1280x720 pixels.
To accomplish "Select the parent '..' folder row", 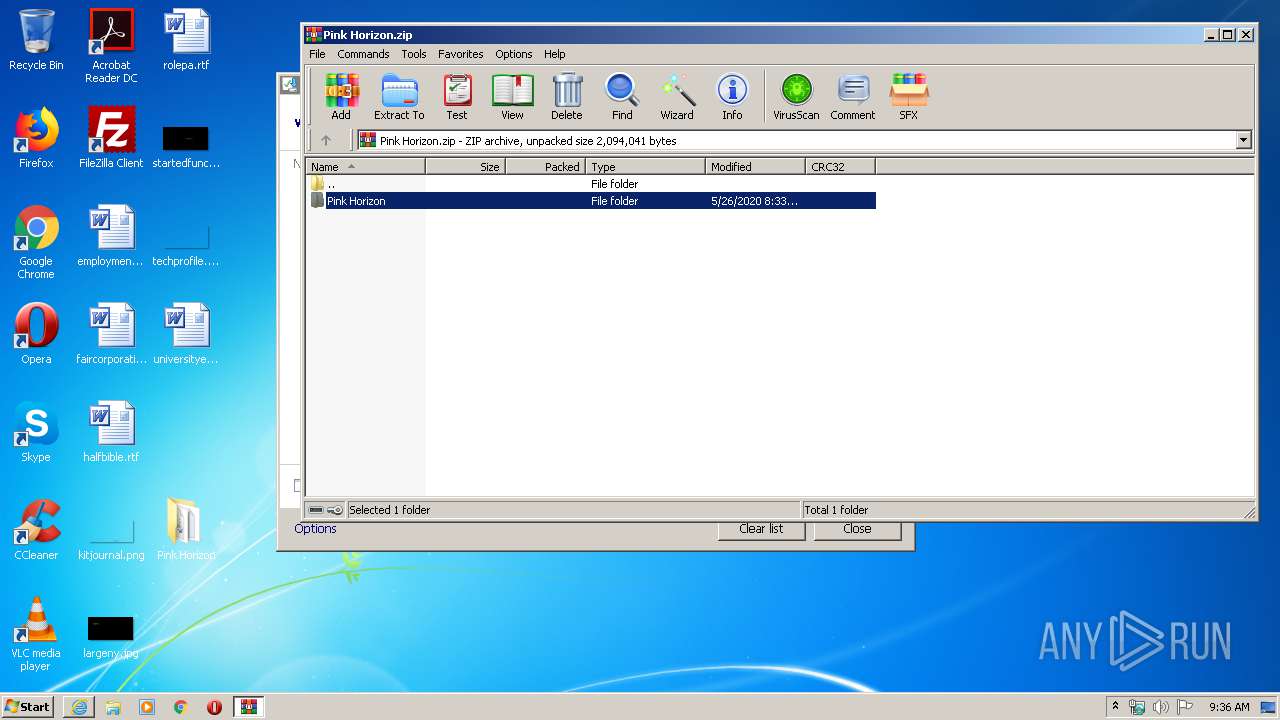I will coord(592,184).
